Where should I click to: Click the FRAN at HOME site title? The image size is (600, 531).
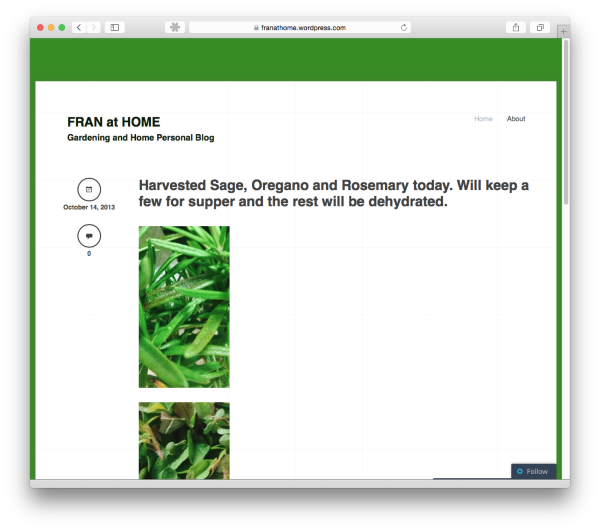[114, 122]
